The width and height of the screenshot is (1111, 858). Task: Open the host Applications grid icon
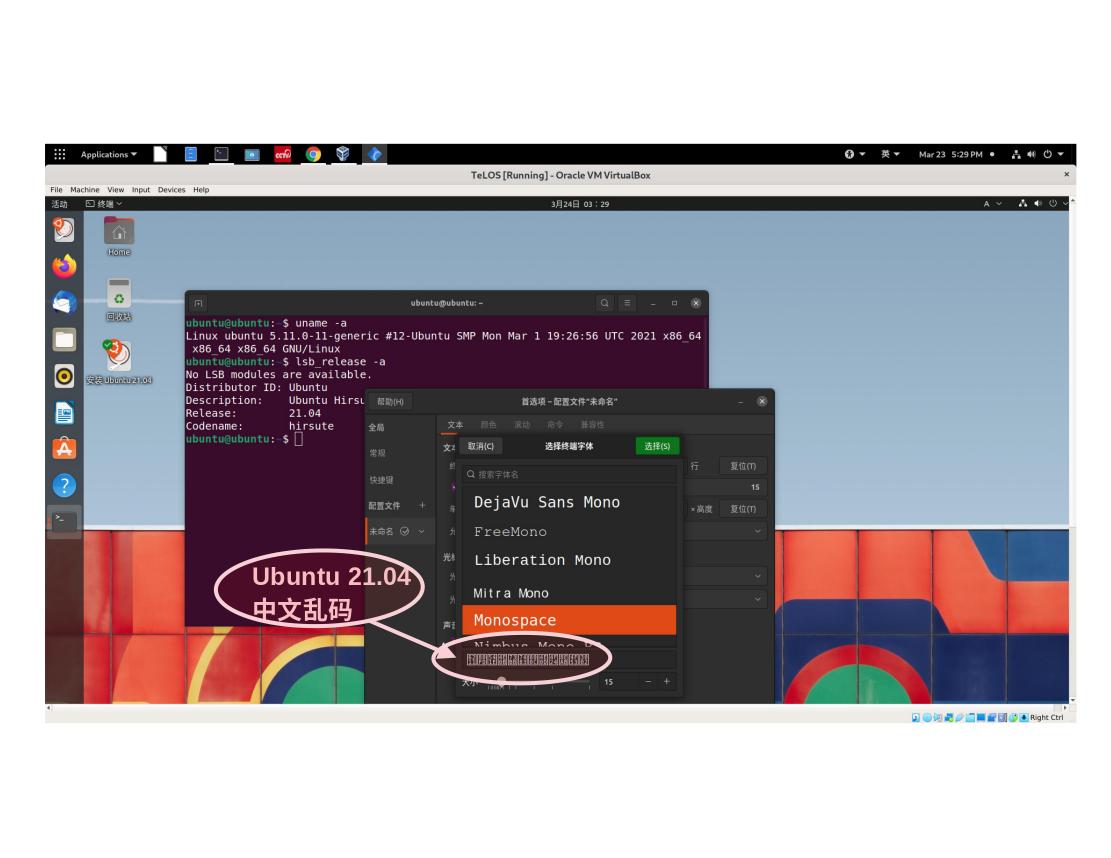point(60,154)
